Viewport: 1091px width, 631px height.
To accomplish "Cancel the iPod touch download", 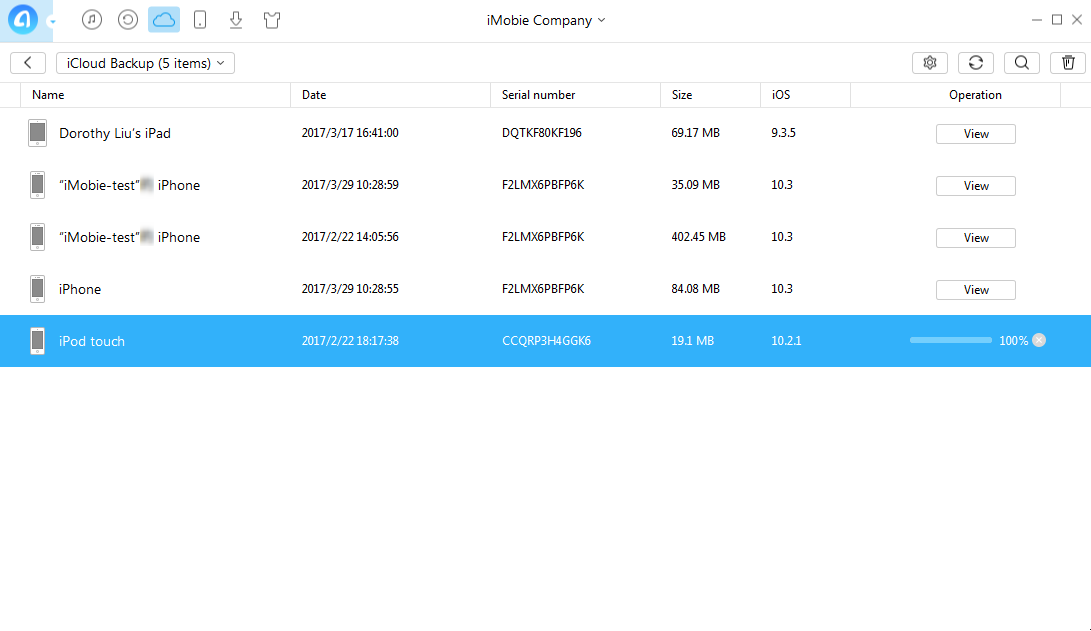I will (x=1039, y=340).
